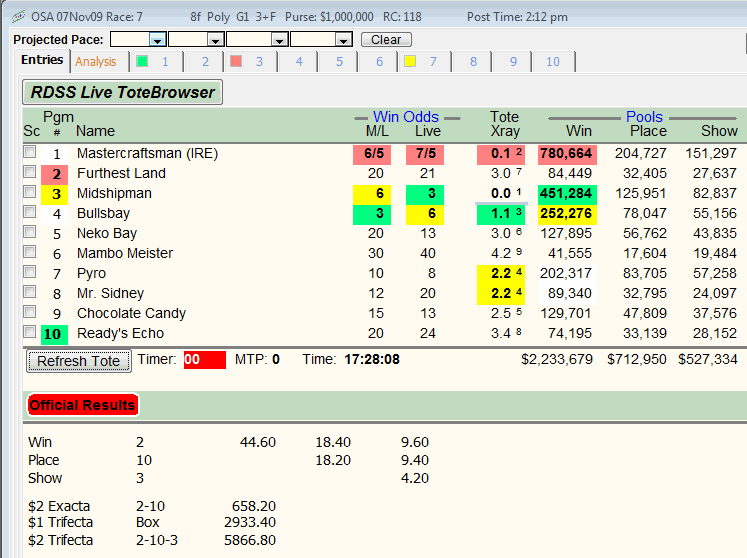Click the red Timer 00 field

(x=205, y=360)
